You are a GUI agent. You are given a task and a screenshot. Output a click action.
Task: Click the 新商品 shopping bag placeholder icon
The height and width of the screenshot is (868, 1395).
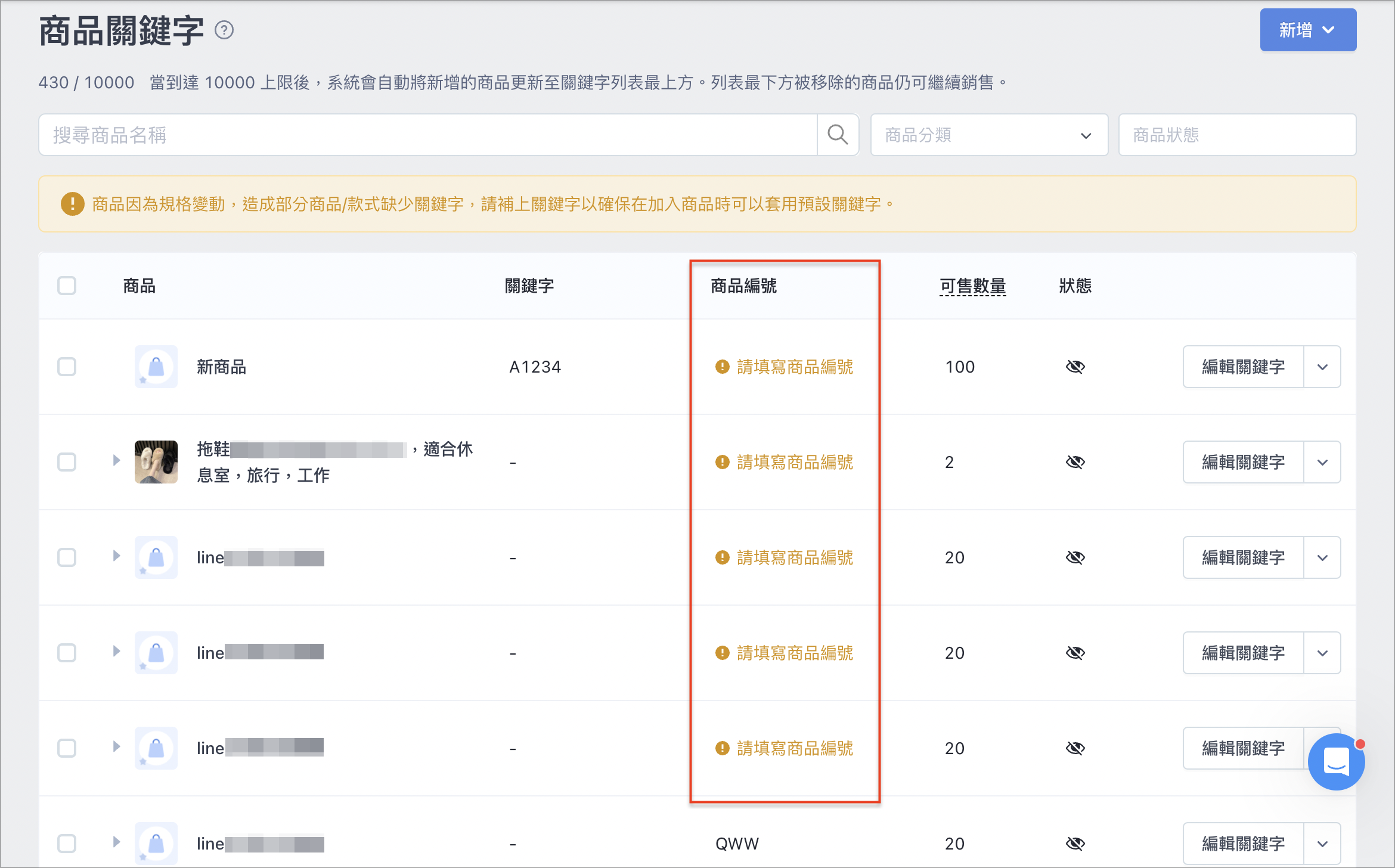click(156, 367)
